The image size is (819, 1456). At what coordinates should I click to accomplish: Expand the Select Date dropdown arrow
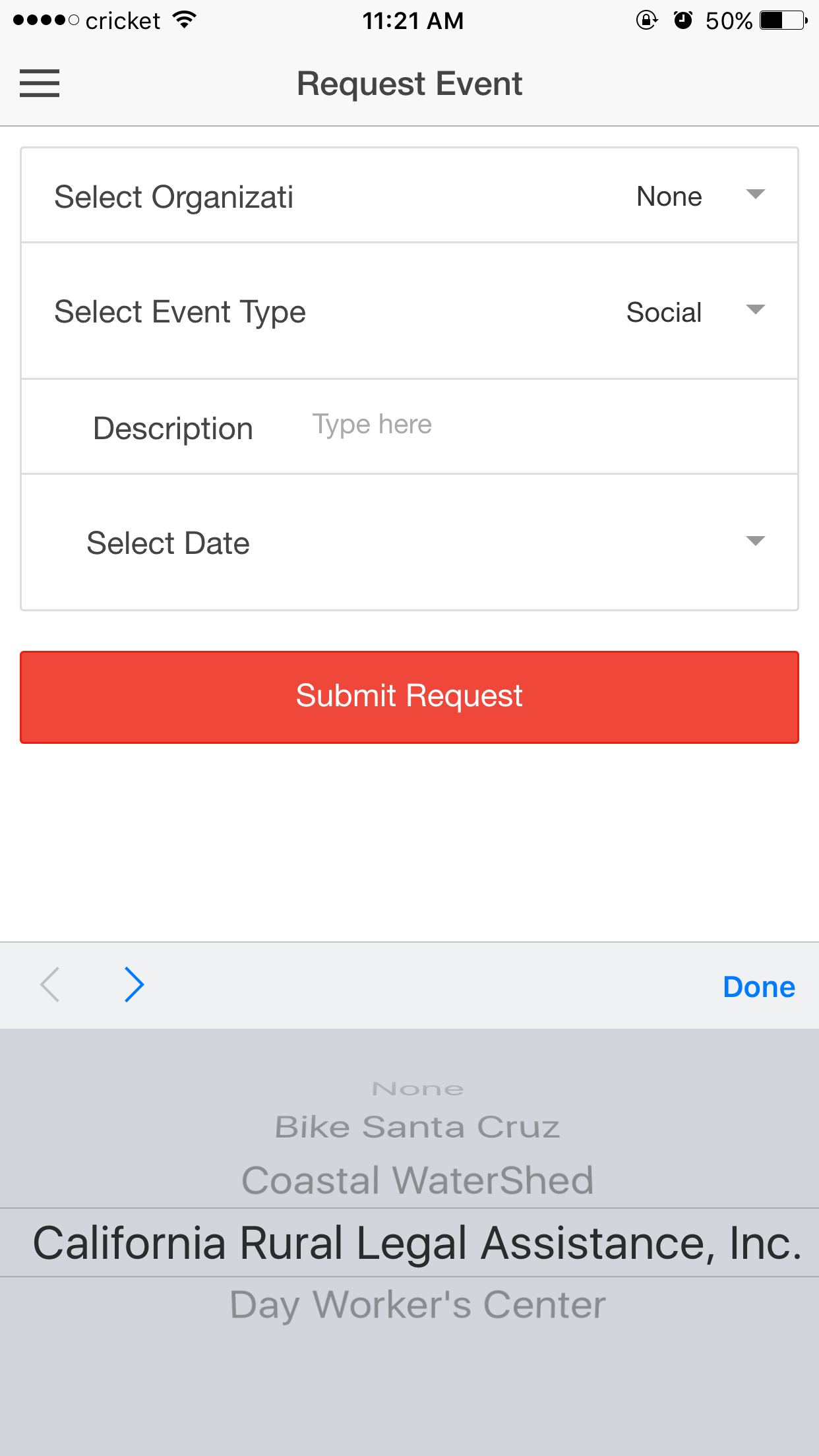tap(755, 541)
